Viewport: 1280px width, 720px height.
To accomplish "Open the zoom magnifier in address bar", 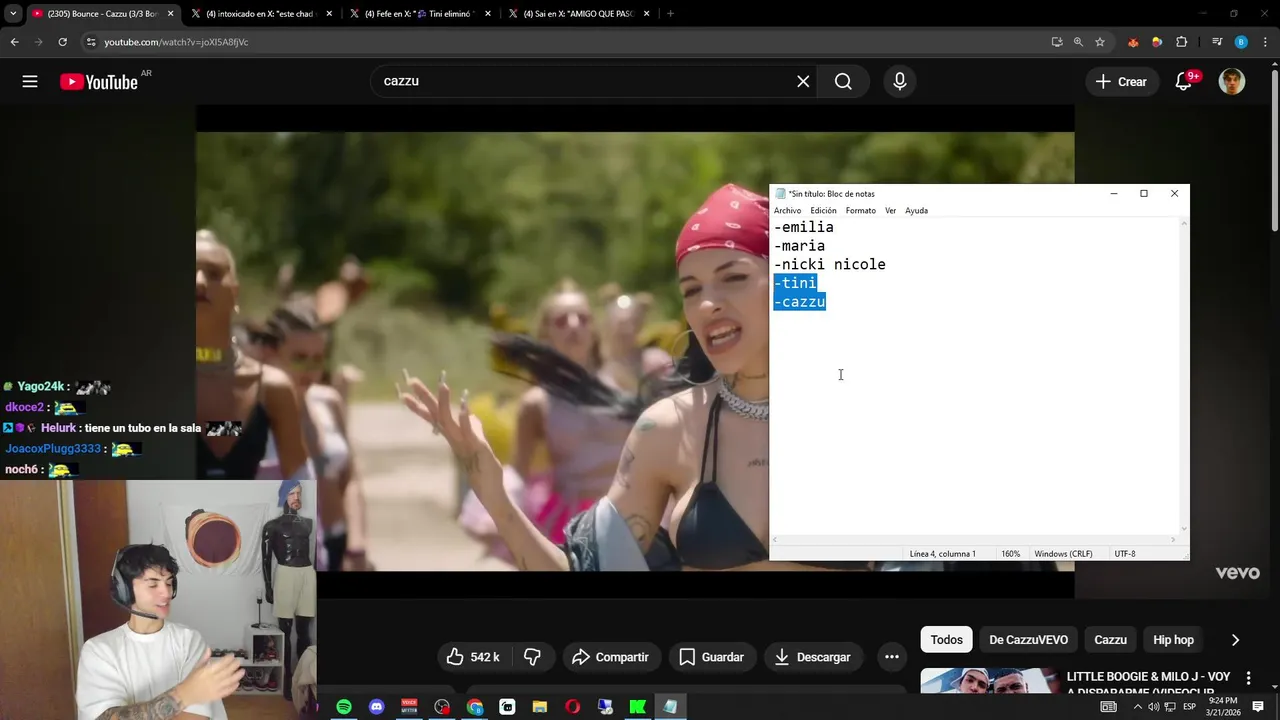I will [1078, 42].
